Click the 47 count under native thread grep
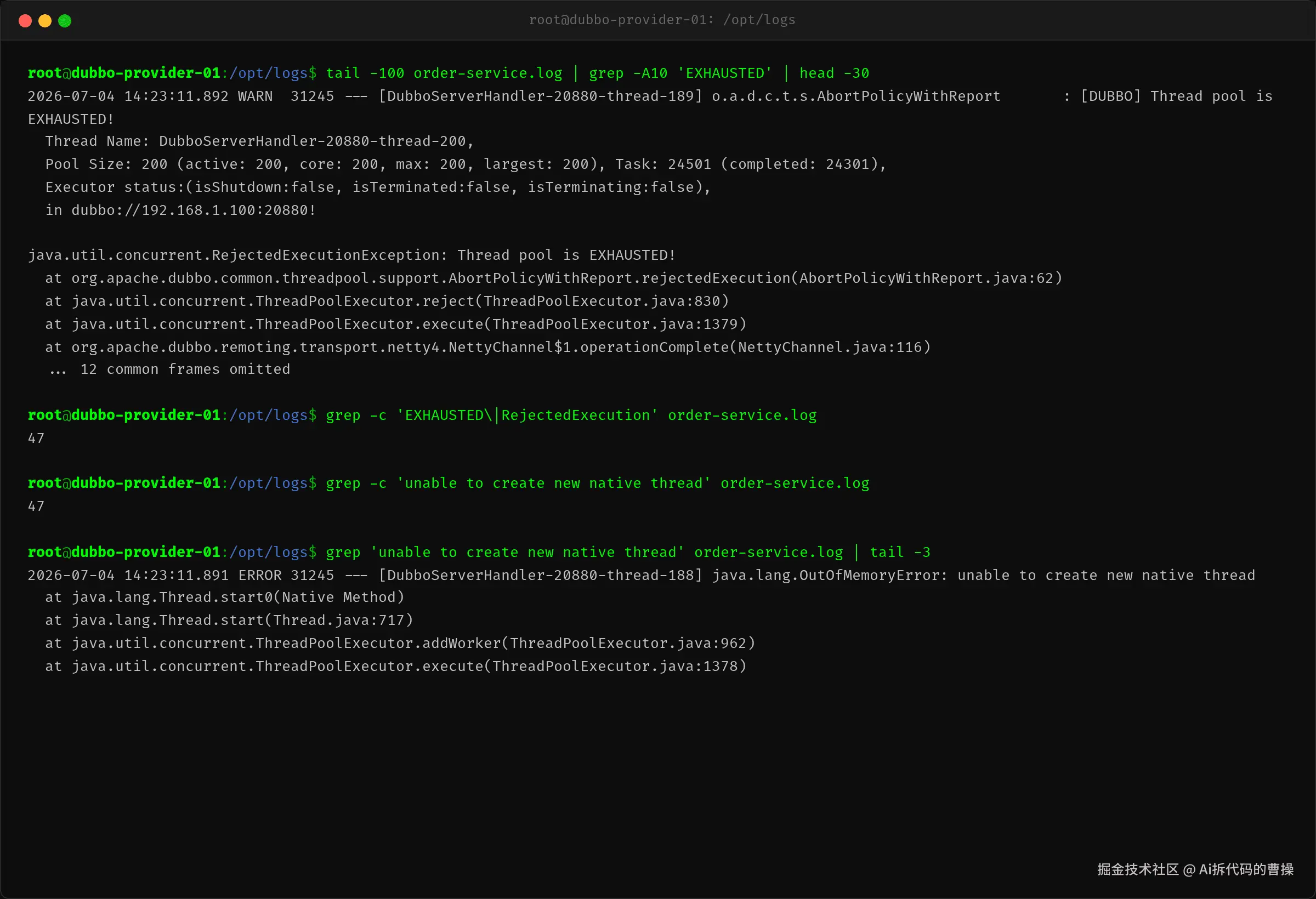 [x=36, y=506]
